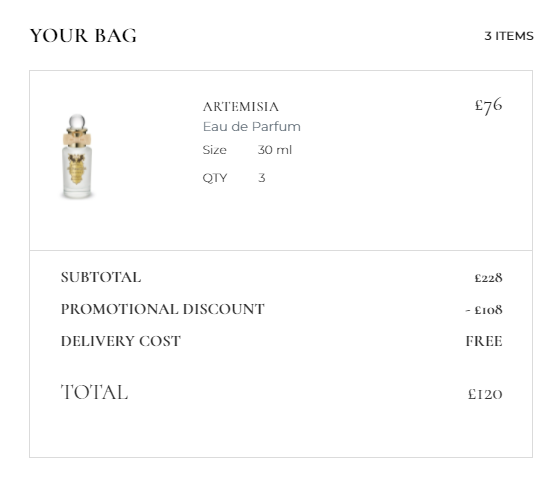Viewport: 559px width, 484px height.
Task: Select the quantity value 3
Action: pyautogui.click(x=262, y=177)
